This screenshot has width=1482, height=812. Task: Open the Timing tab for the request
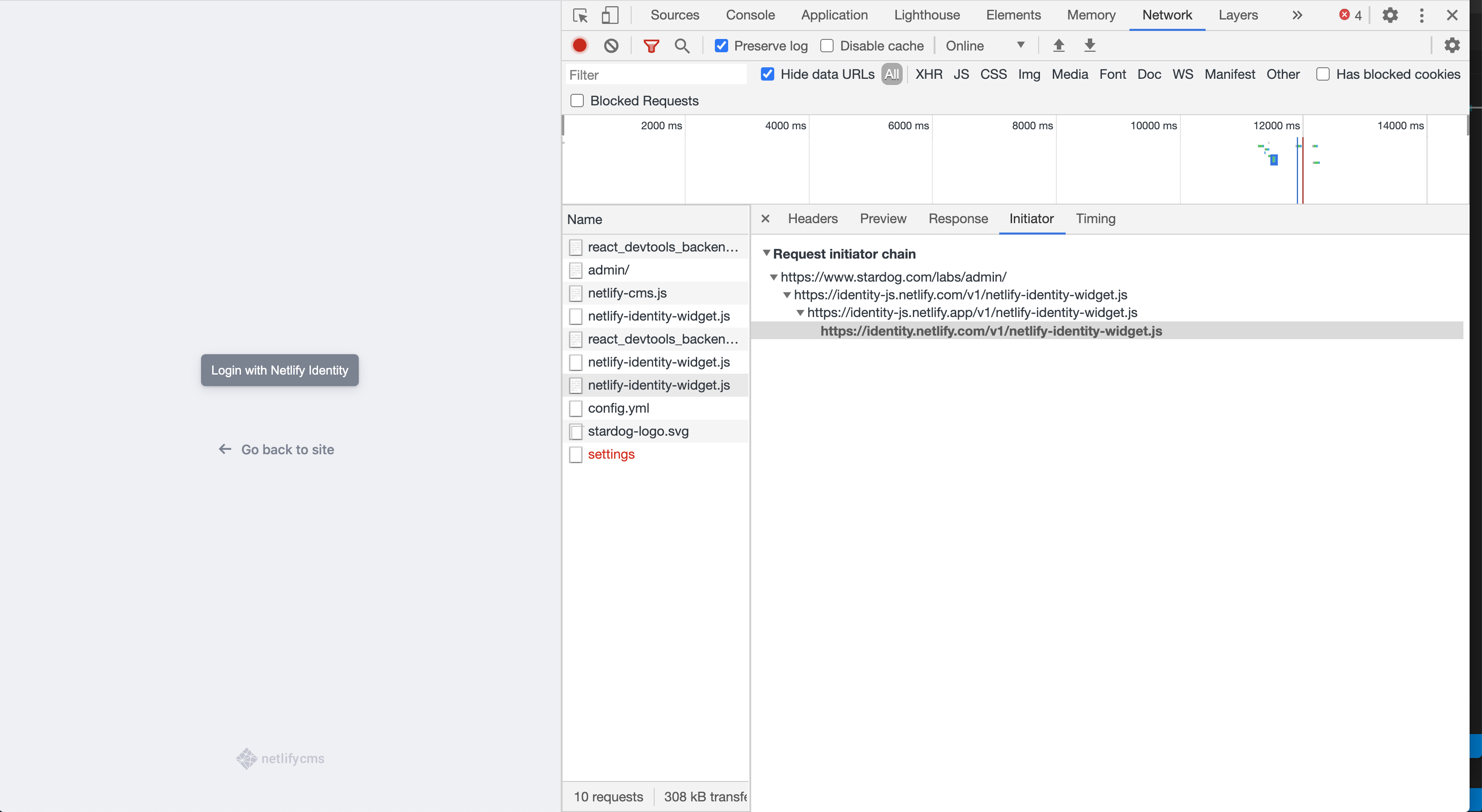[1095, 219]
